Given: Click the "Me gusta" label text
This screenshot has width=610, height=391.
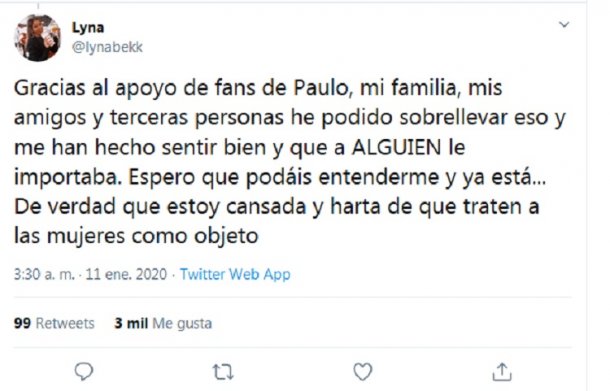Looking at the screenshot, I should point(182,324).
